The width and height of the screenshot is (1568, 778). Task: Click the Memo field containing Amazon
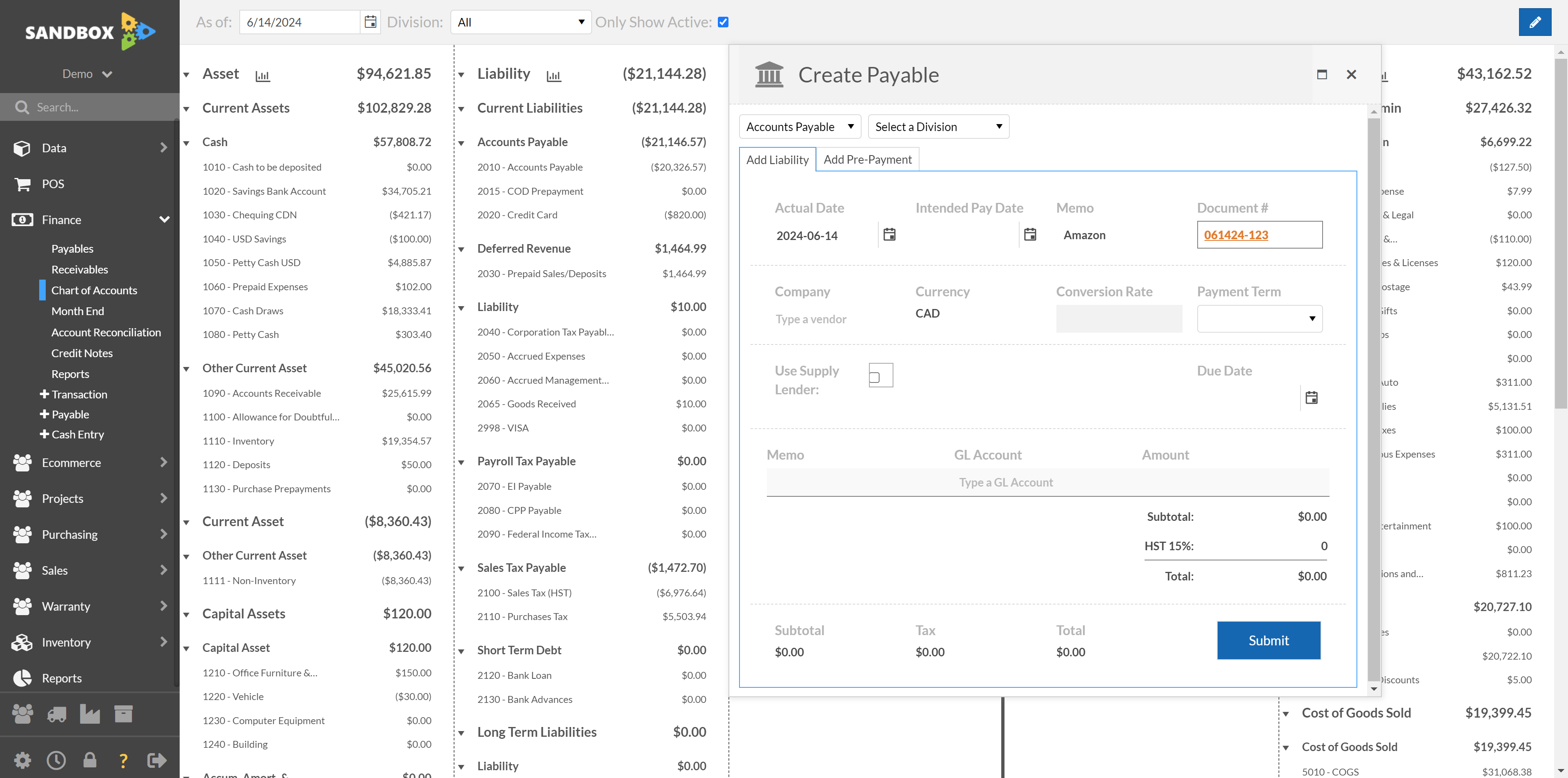[1119, 235]
